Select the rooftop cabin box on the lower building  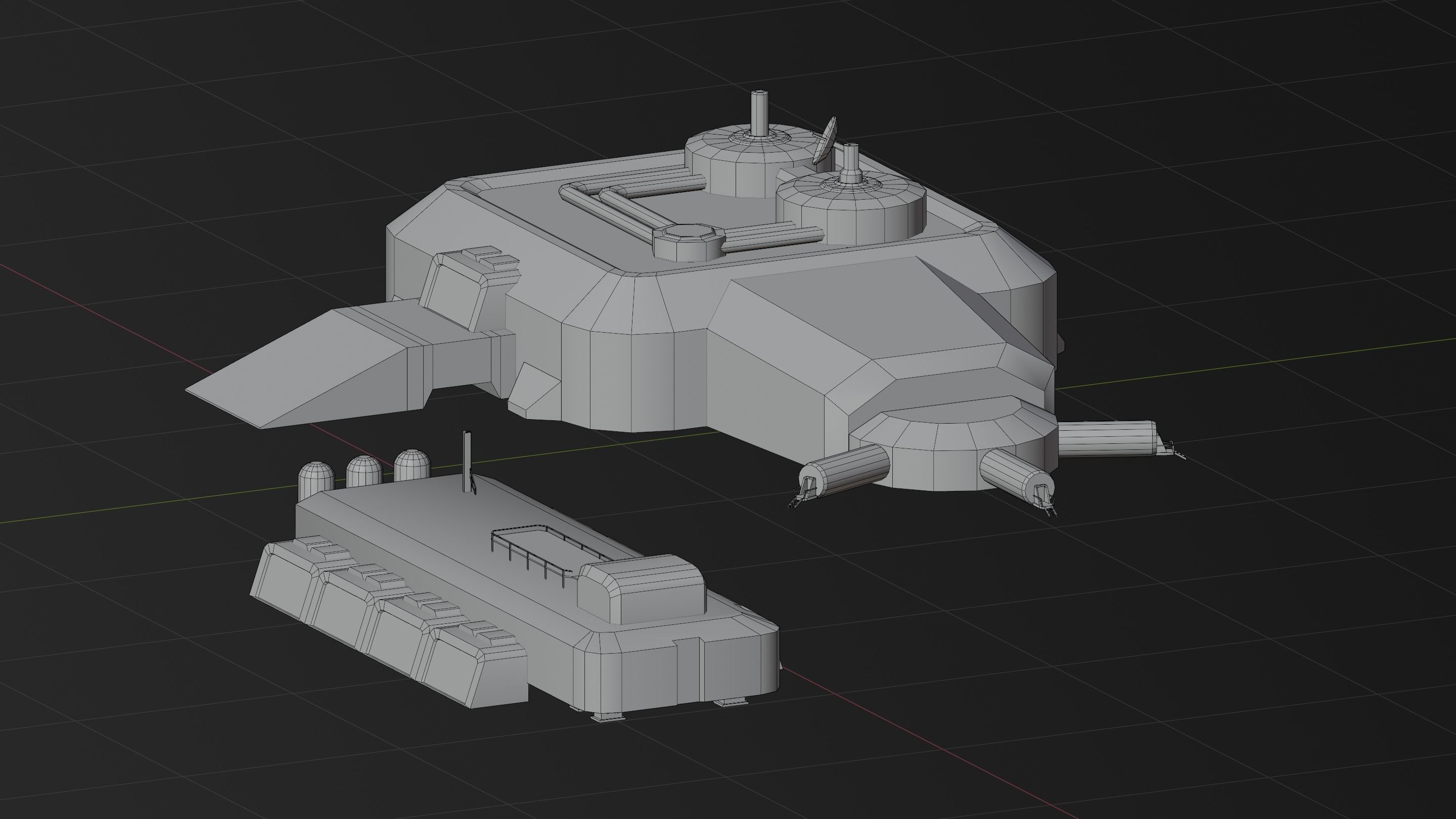coord(642,589)
